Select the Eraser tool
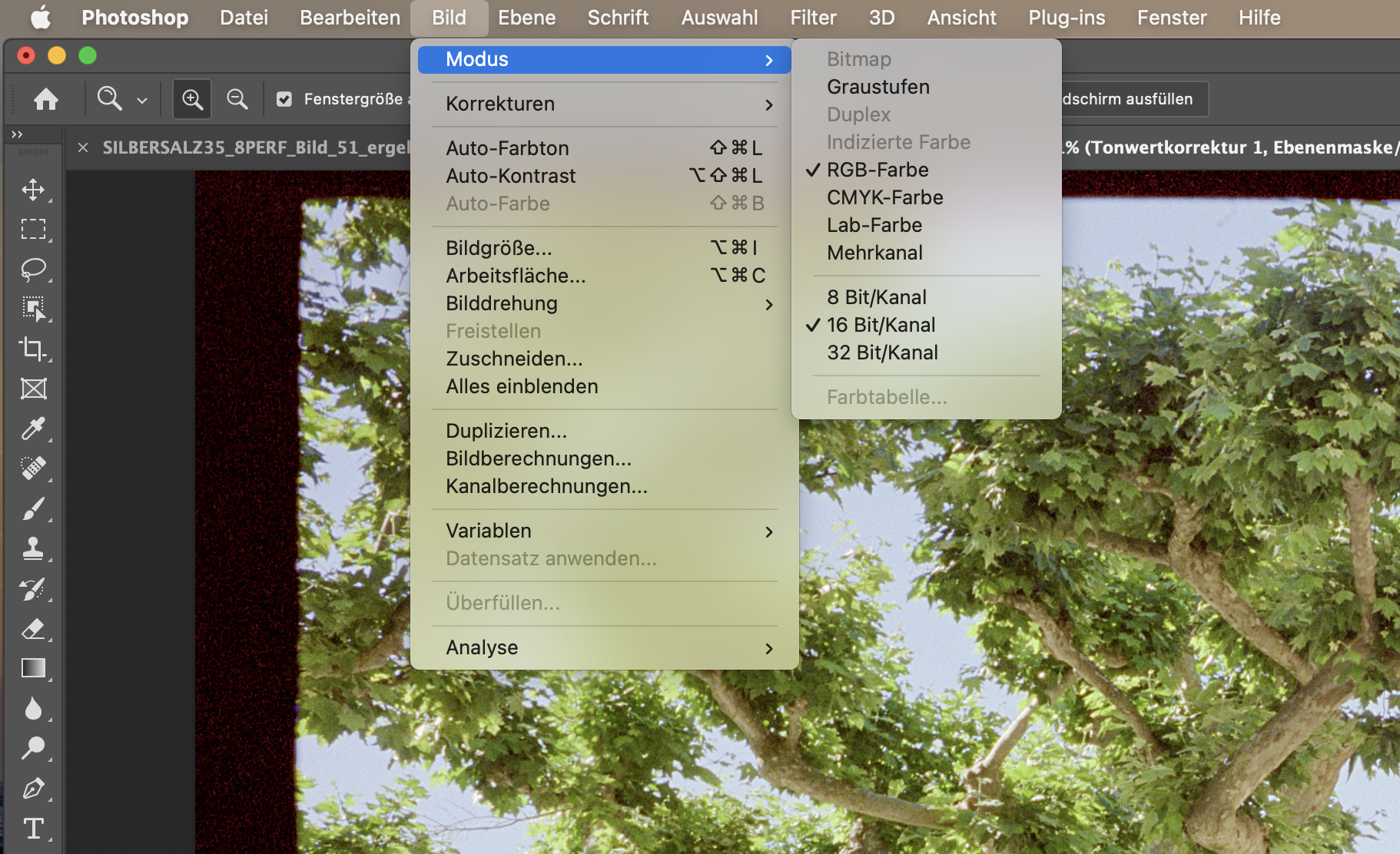The width and height of the screenshot is (1400, 854). (x=33, y=629)
